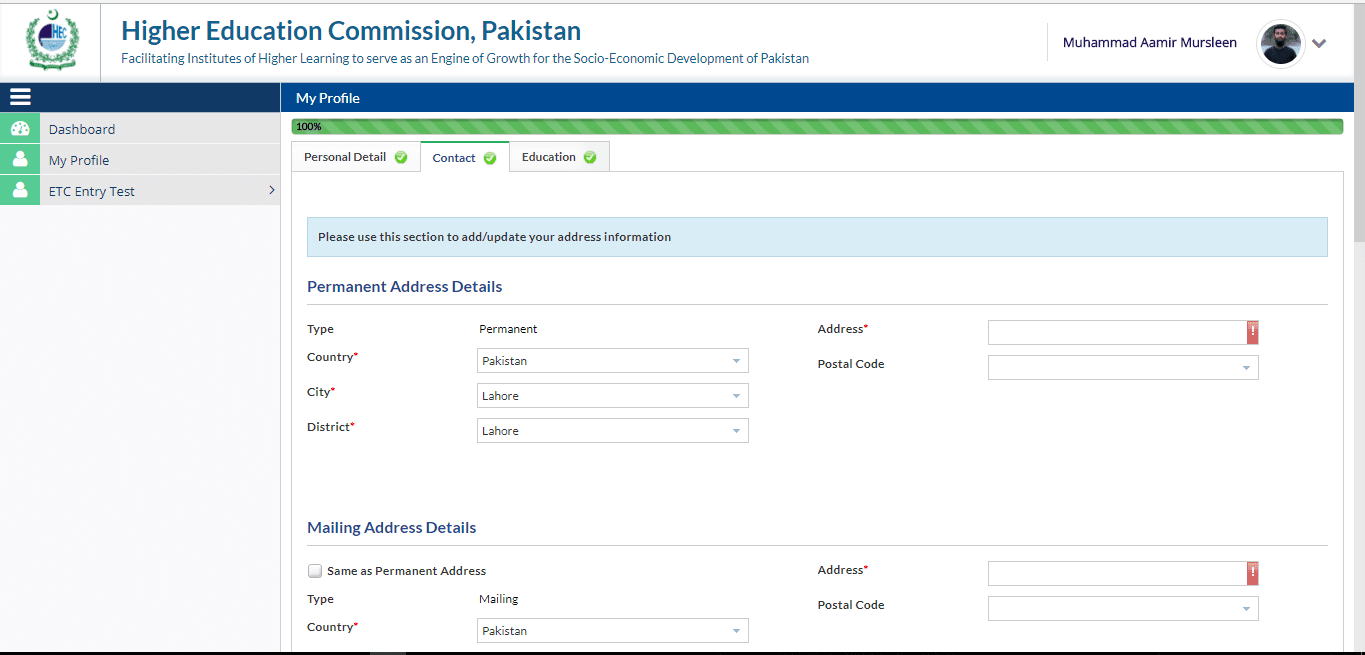This screenshot has height=655, width=1365.
Task: Click Permanent Address error exclamation icon
Action: click(x=1252, y=332)
